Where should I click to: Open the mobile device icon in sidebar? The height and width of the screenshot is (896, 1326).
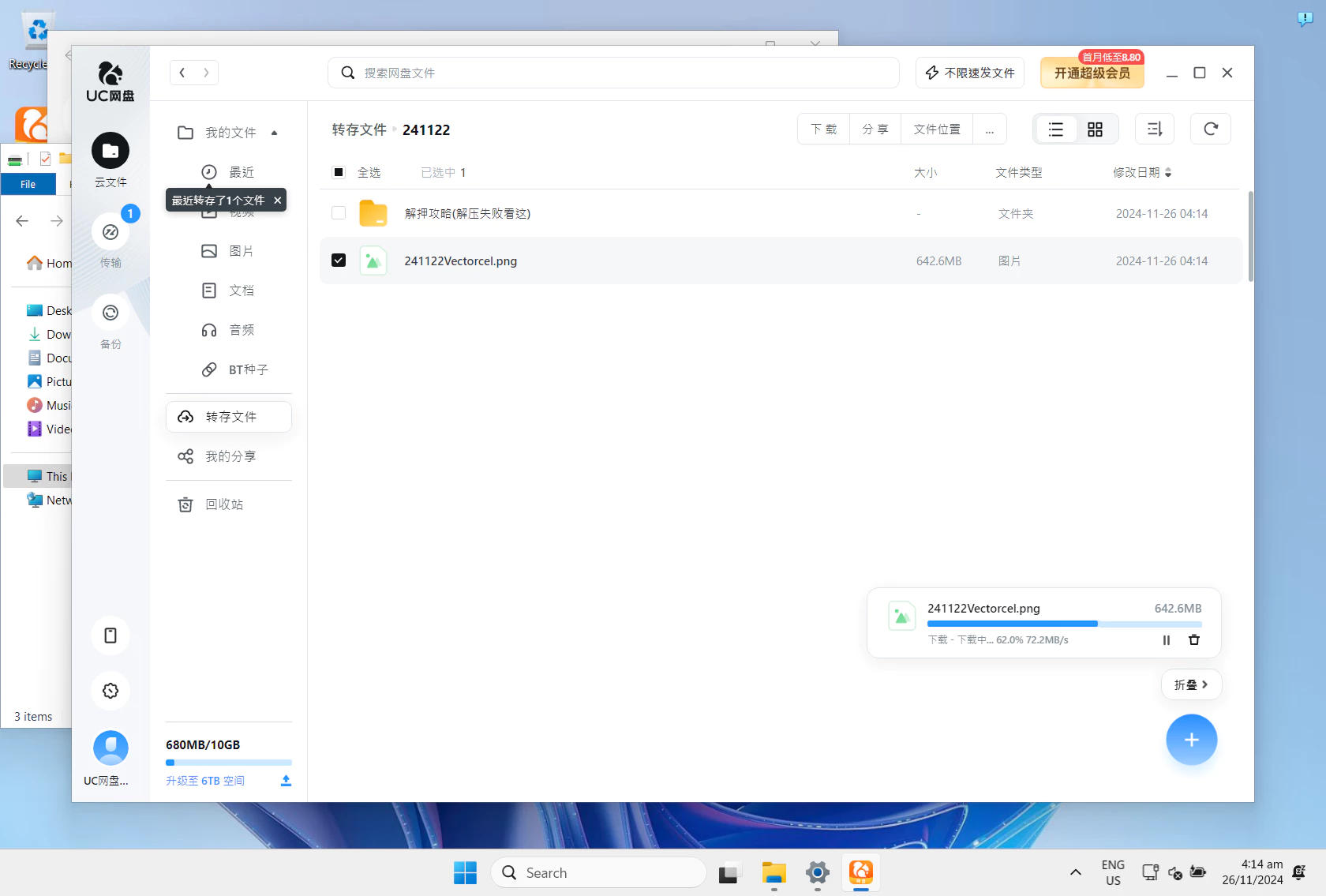(110, 635)
